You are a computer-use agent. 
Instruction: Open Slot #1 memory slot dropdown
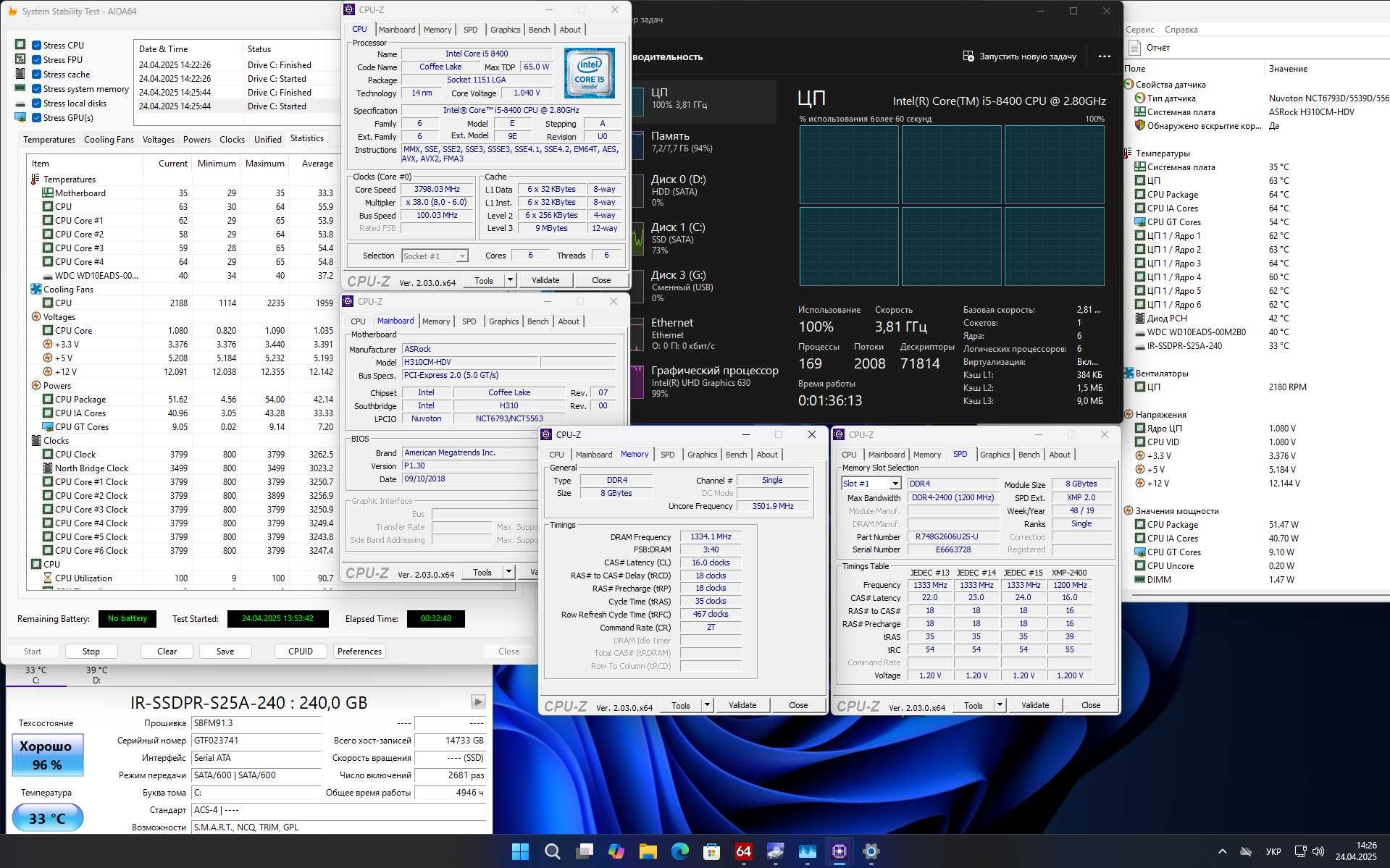(x=895, y=484)
